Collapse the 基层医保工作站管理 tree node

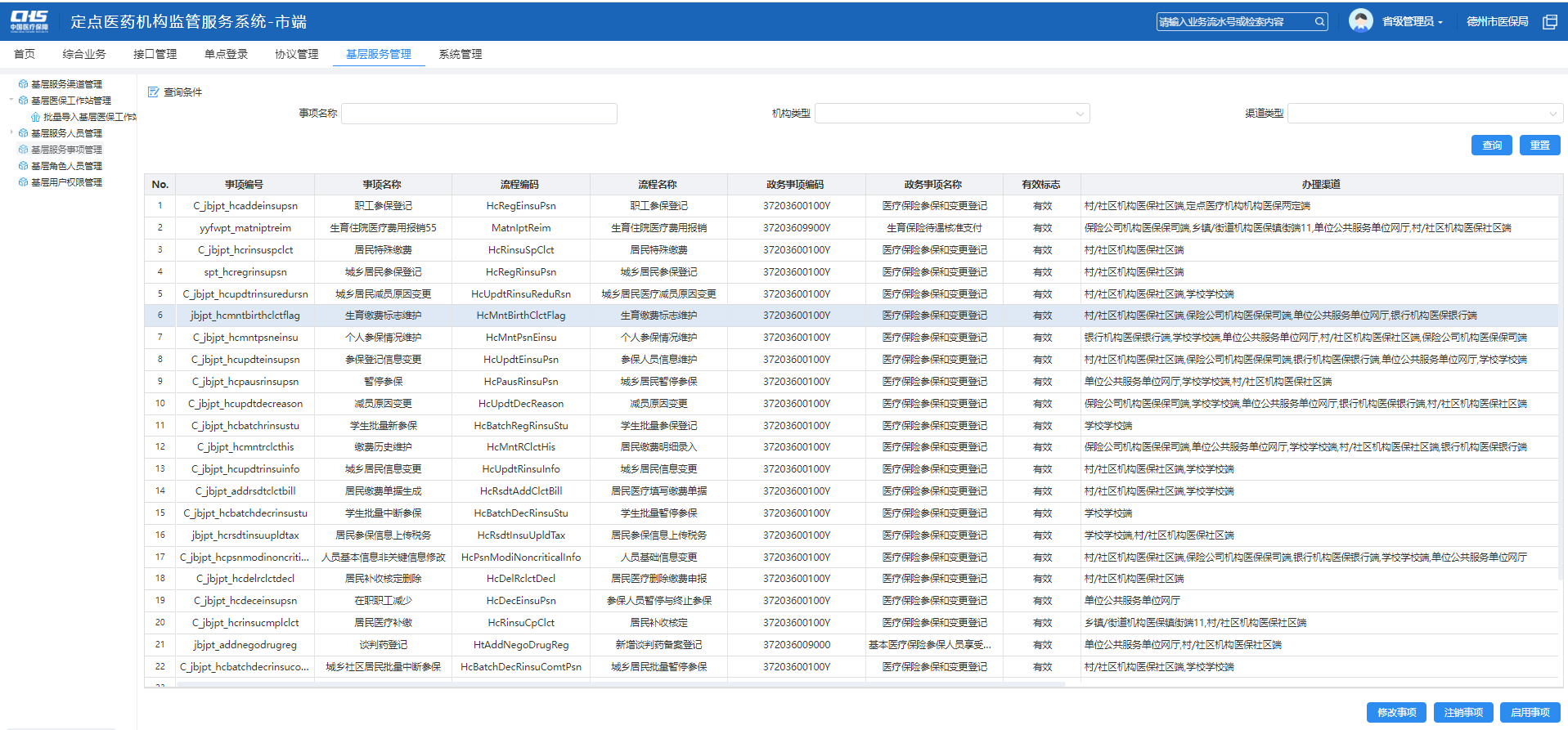coord(11,101)
